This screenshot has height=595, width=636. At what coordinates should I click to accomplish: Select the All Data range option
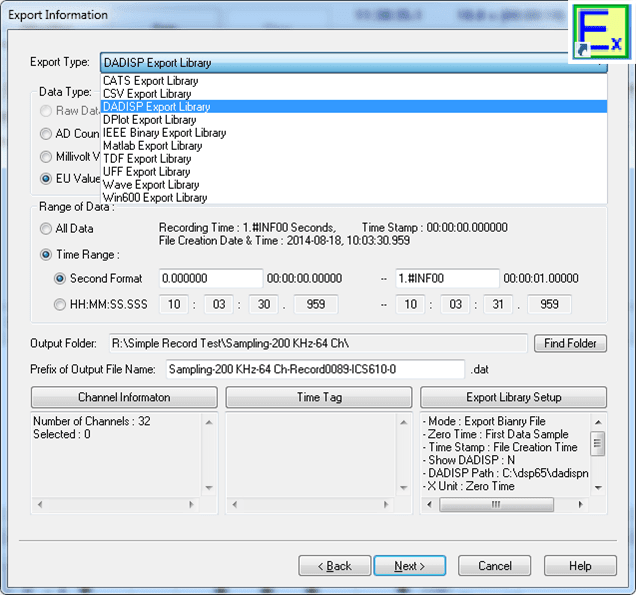46,229
